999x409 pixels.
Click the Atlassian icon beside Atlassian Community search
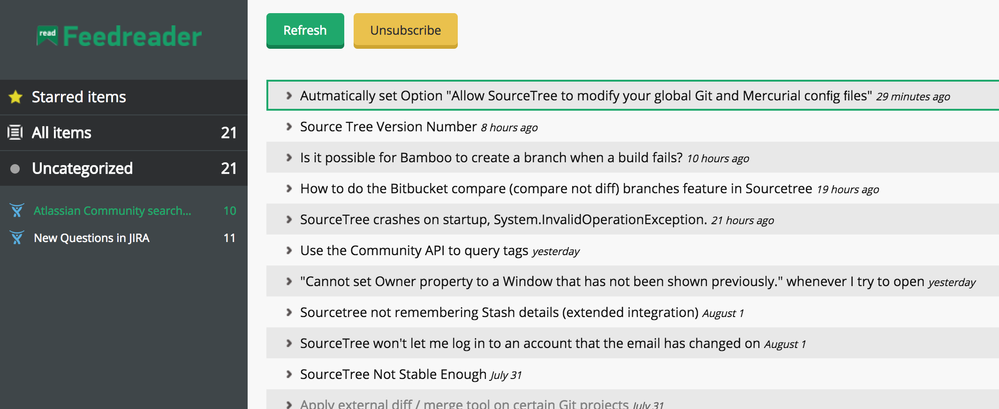17,210
